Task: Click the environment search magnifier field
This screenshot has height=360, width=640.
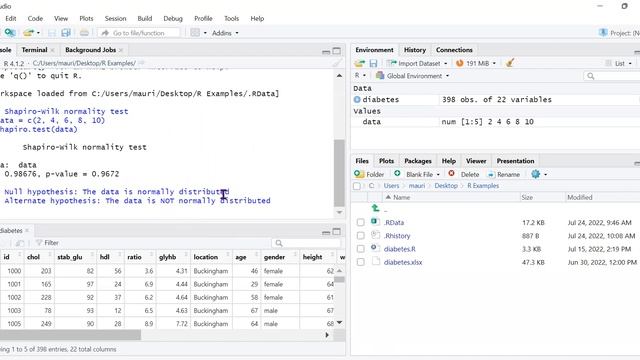Action: tap(611, 76)
